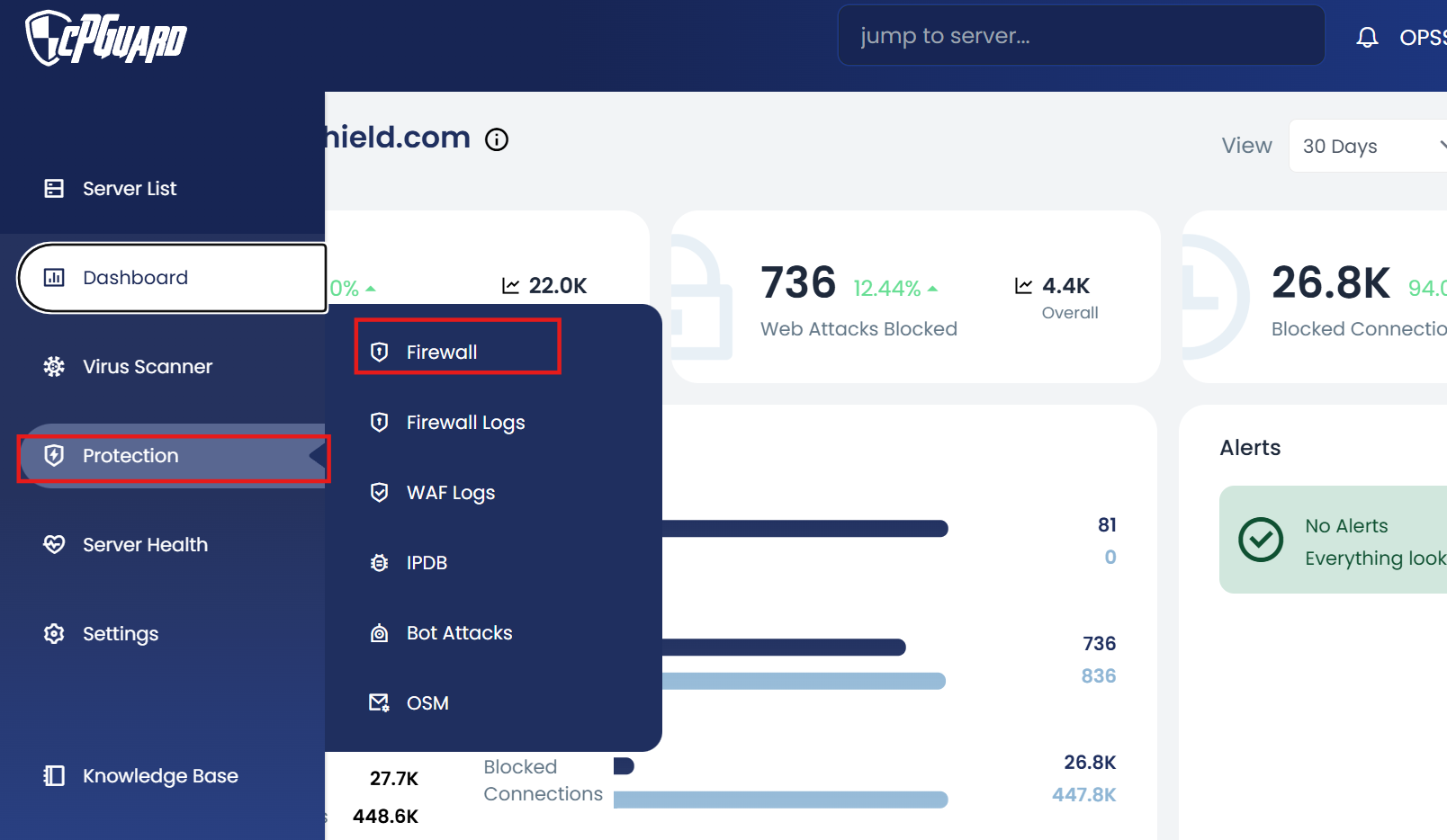Go to Dashboard in the sidebar
This screenshot has width=1447, height=840.
click(x=172, y=277)
